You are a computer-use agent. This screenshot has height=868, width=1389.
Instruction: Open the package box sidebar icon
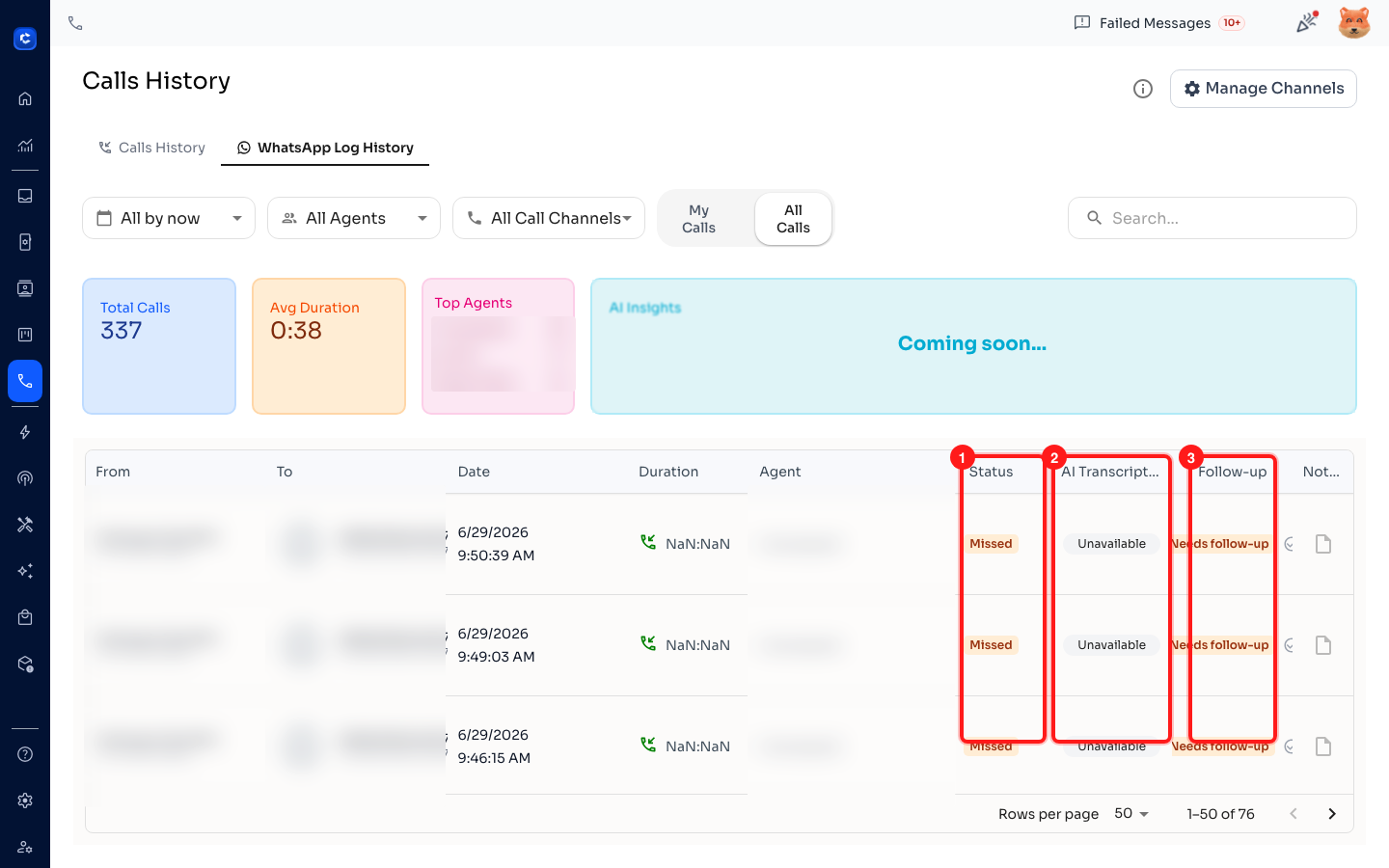tap(25, 664)
